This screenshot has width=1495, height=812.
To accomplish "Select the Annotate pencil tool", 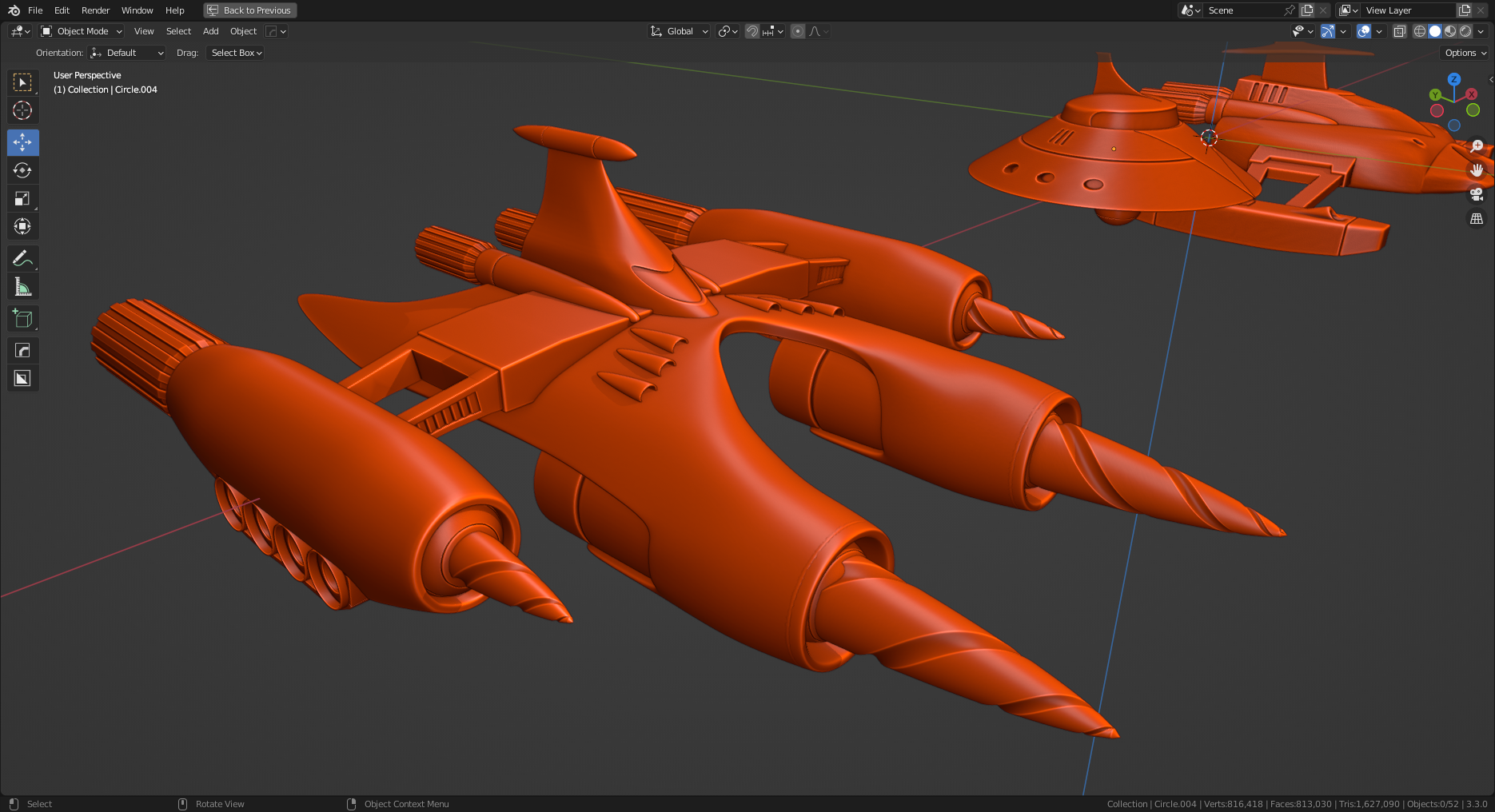I will 22,258.
